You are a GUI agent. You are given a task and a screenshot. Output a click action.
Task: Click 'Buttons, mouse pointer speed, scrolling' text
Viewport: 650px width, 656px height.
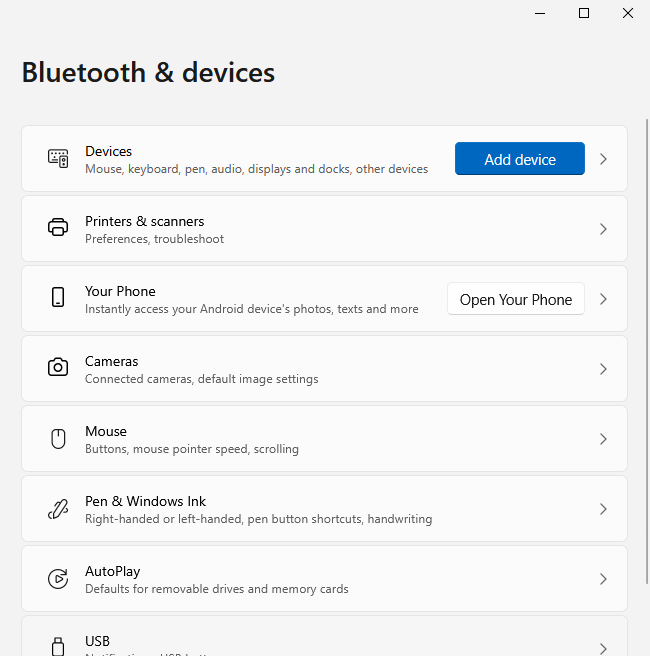(192, 449)
